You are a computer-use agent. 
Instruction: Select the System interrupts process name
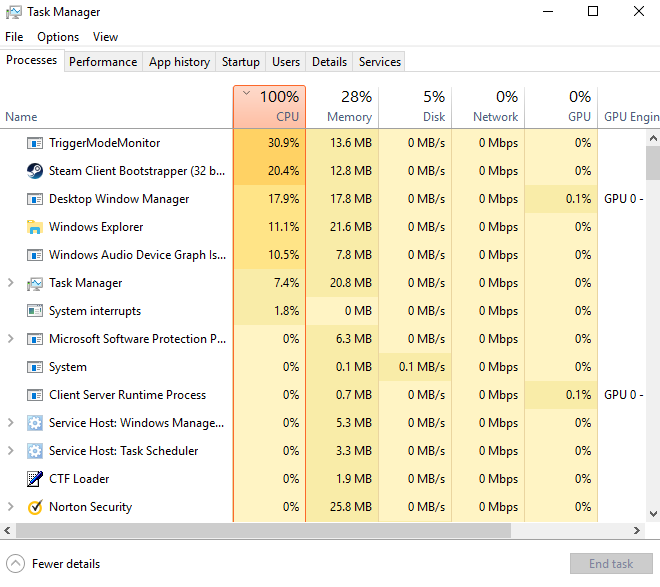[x=95, y=311]
